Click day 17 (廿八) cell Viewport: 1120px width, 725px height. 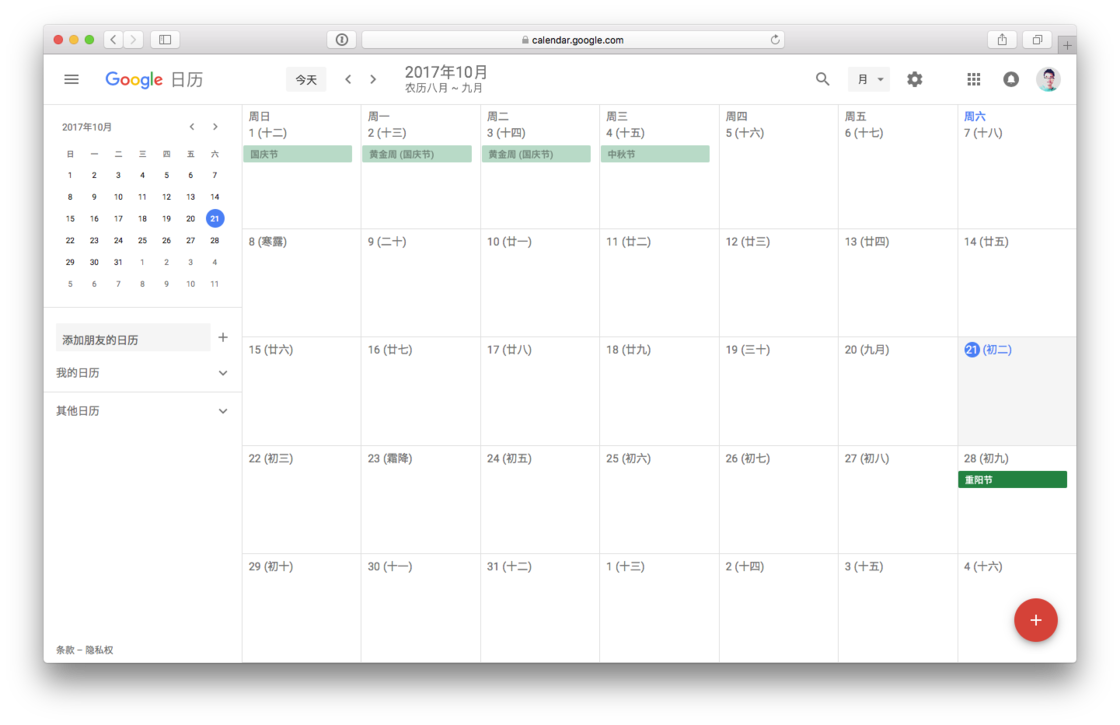click(540, 391)
